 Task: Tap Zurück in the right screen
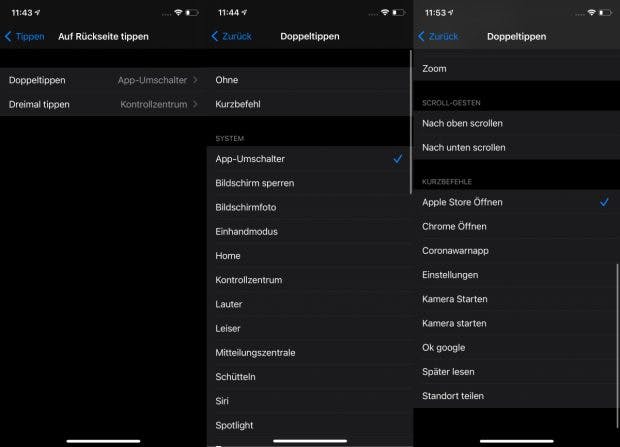click(x=438, y=36)
